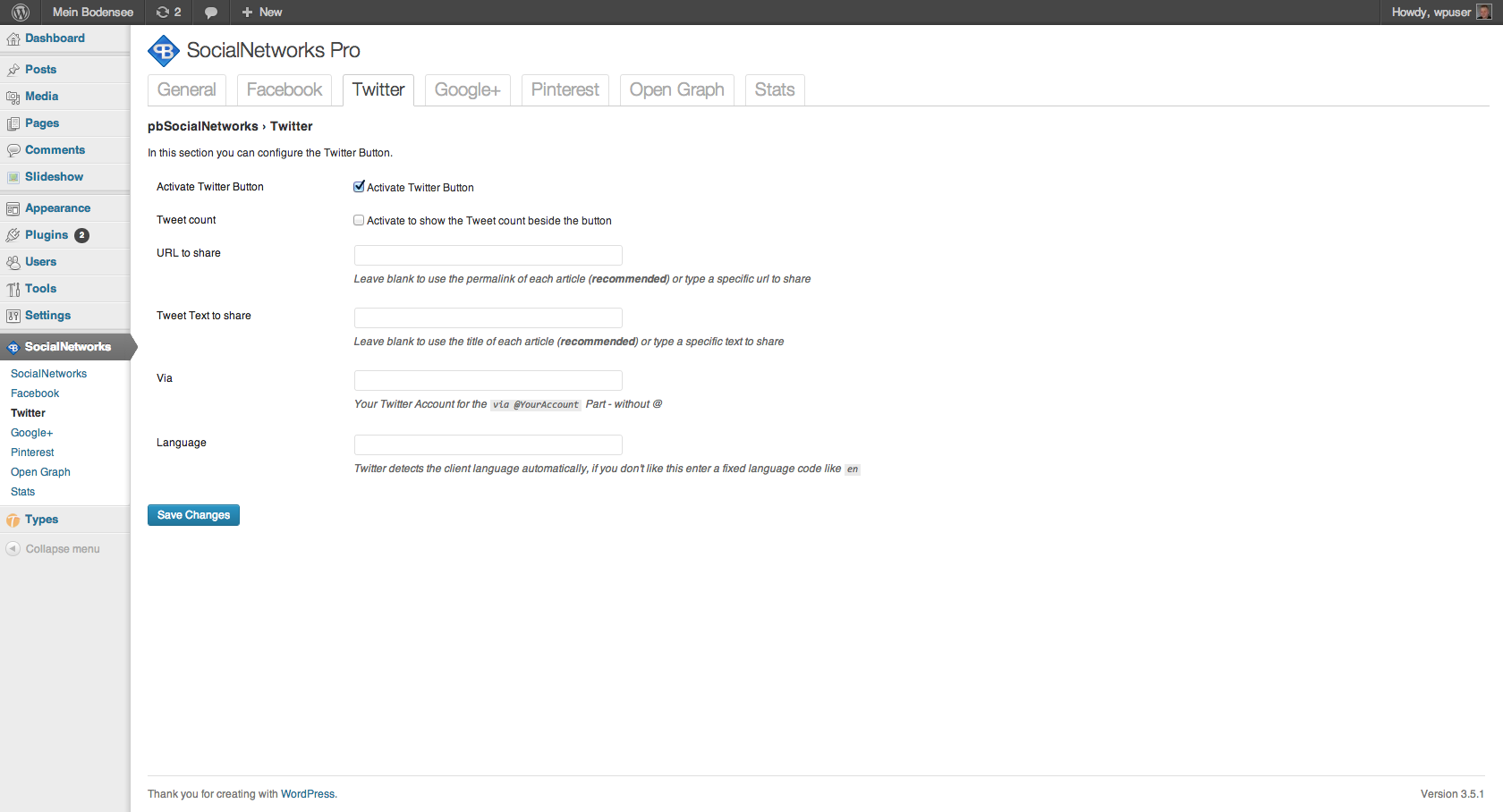Click the Appearance icon in sidebar
1503x812 pixels.
click(x=13, y=208)
